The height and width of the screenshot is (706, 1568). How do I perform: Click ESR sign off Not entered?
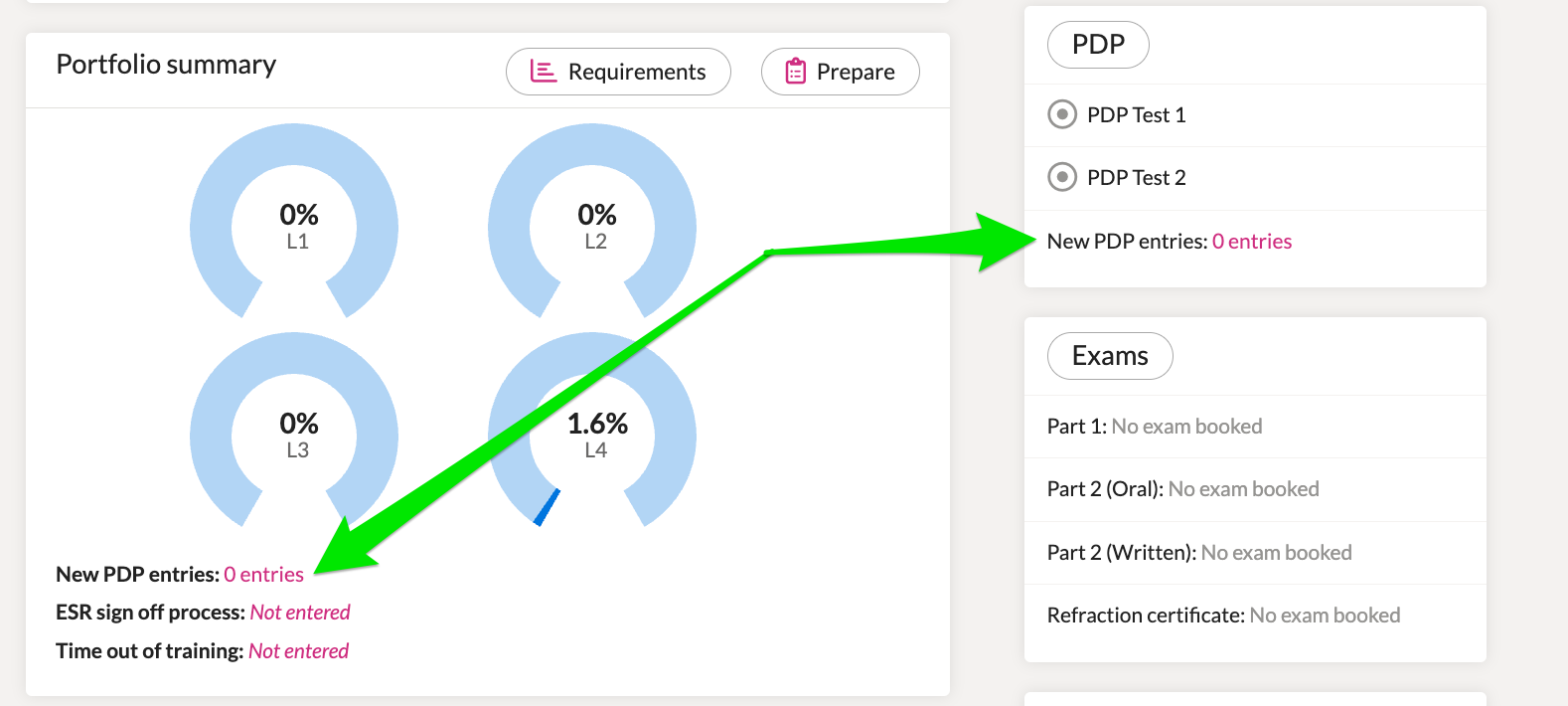(300, 613)
